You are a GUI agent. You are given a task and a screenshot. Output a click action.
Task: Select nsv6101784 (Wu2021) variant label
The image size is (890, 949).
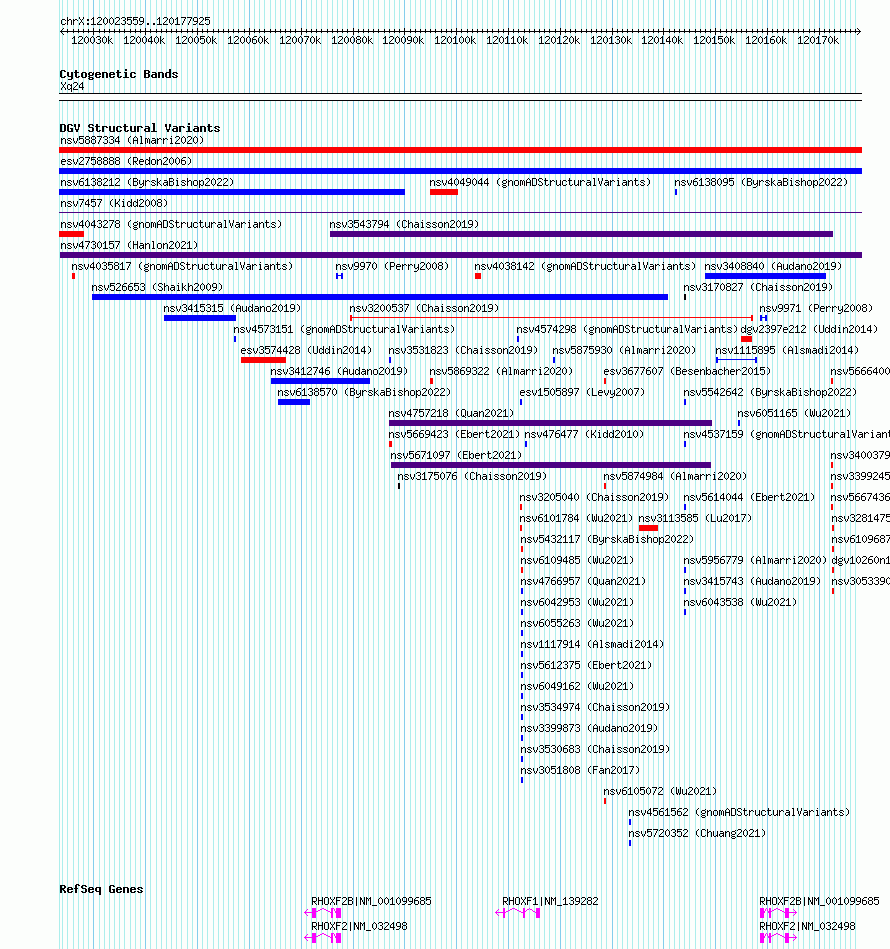pos(577,519)
